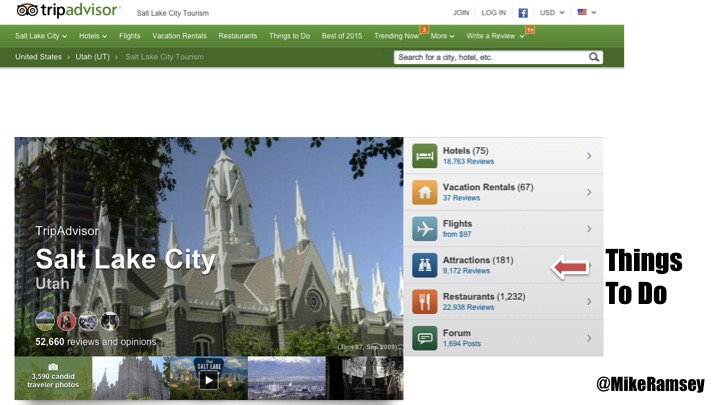This screenshot has width=720, height=405.
Task: Click the chevron on the Restaurants row
Action: pyautogui.click(x=589, y=302)
